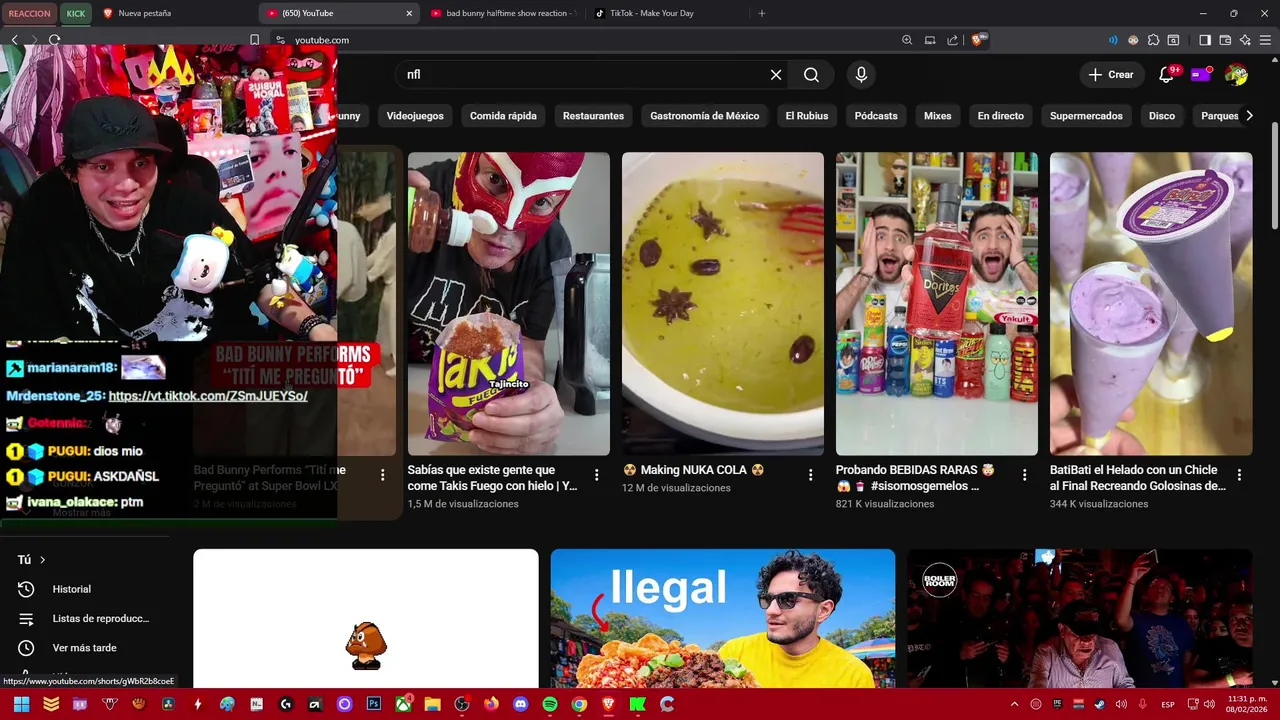The height and width of the screenshot is (720, 1280).
Task: Open Spotify from the taskbar
Action: pyautogui.click(x=549, y=704)
